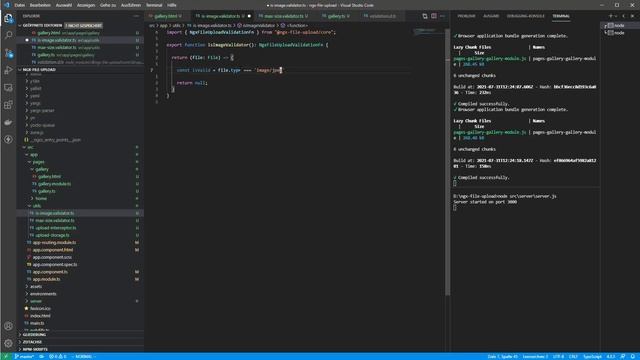Viewport: 640px width, 360px height.
Task: Expand the yargs-parser folder
Action: coord(42,110)
